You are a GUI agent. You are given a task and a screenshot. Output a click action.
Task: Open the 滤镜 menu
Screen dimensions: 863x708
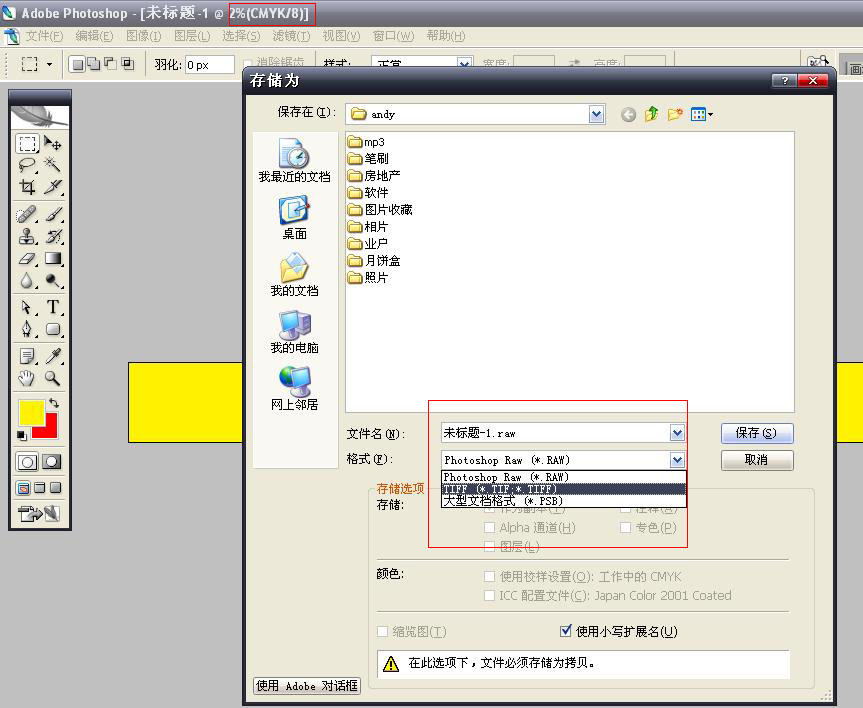tap(291, 36)
